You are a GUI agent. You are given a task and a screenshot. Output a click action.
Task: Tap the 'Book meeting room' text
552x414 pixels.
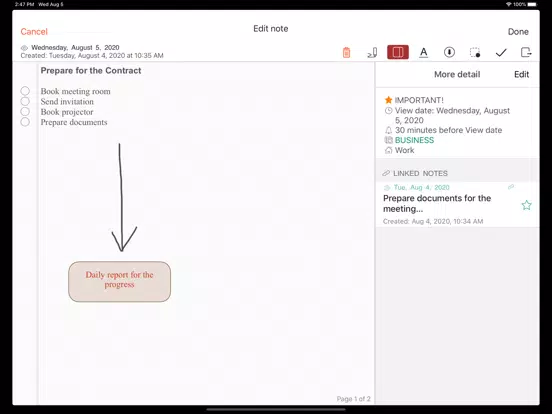coord(75,91)
